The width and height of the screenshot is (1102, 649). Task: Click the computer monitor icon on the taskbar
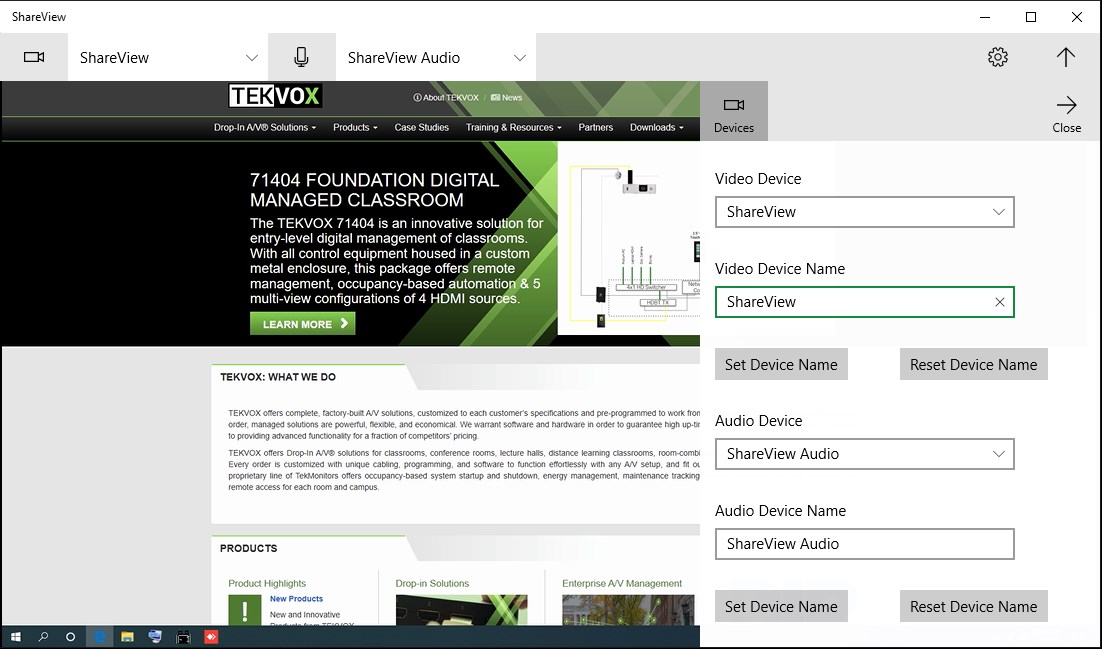pyautogui.click(x=155, y=637)
